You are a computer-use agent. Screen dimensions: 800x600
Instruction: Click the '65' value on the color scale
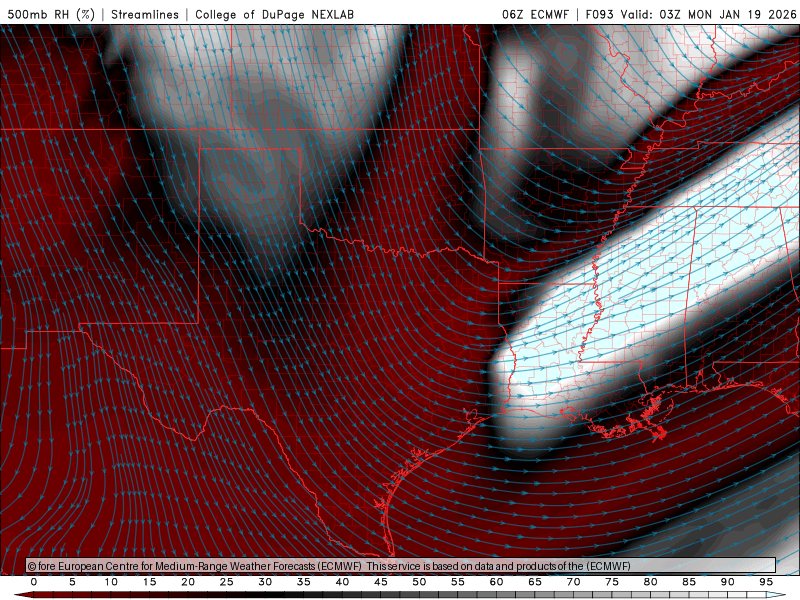tap(535, 582)
